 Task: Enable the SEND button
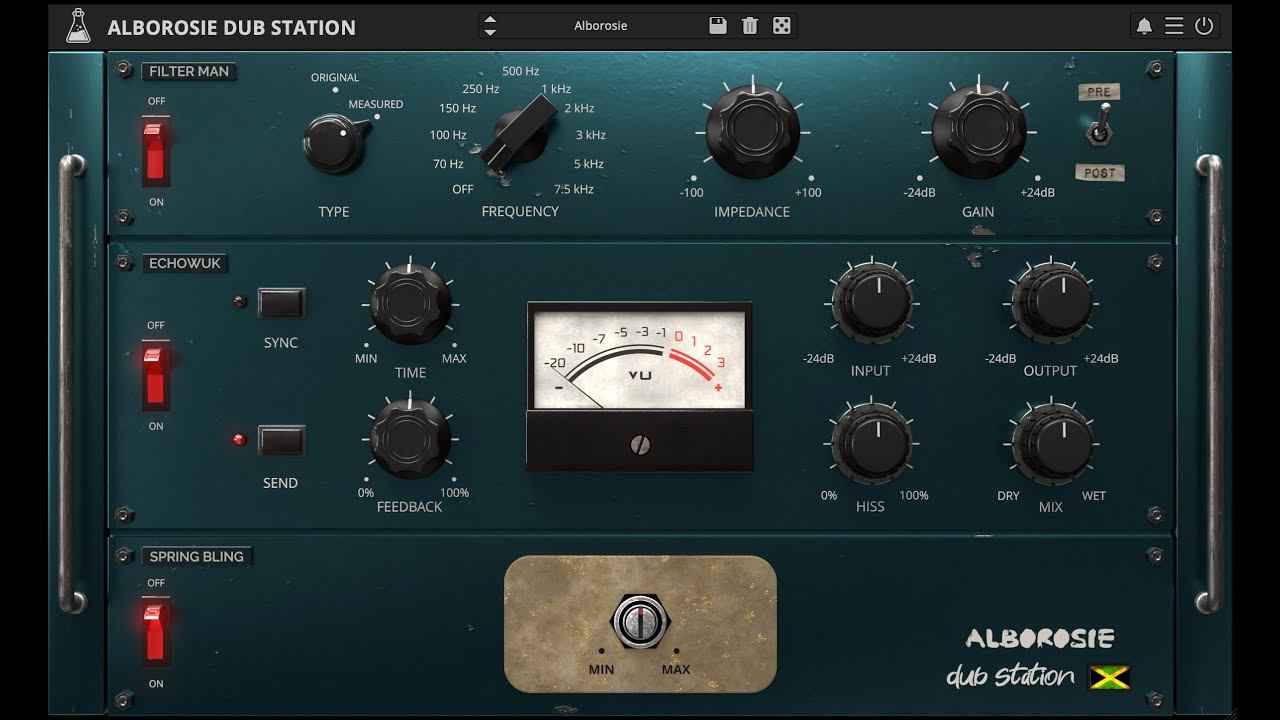point(281,440)
